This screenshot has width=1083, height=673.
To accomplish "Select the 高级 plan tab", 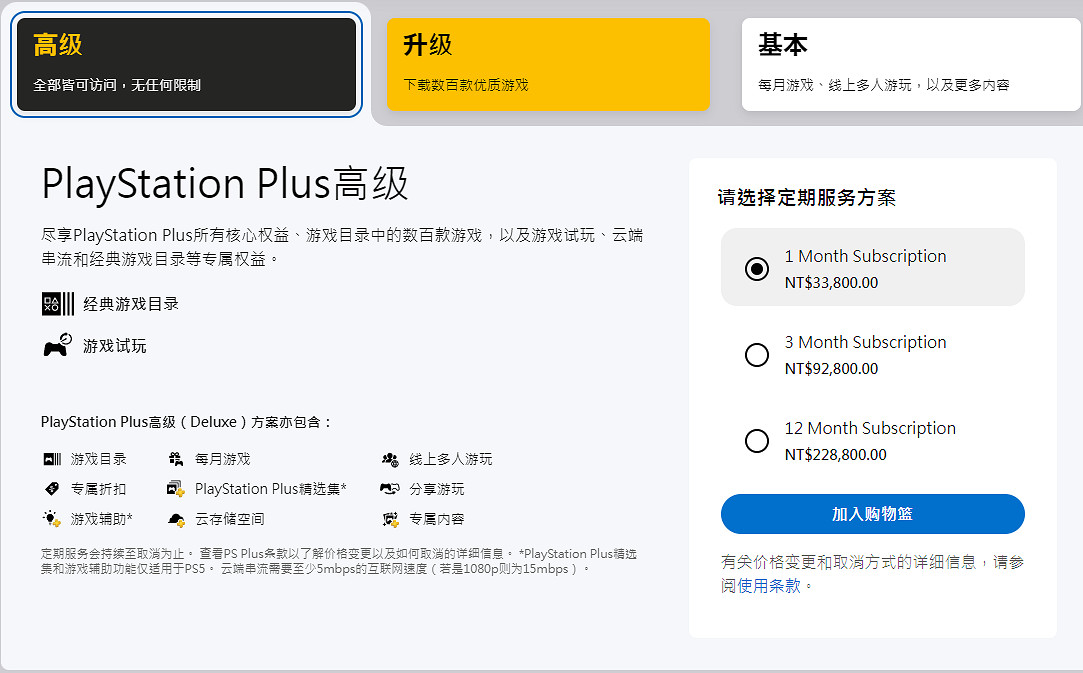I will tap(186, 62).
